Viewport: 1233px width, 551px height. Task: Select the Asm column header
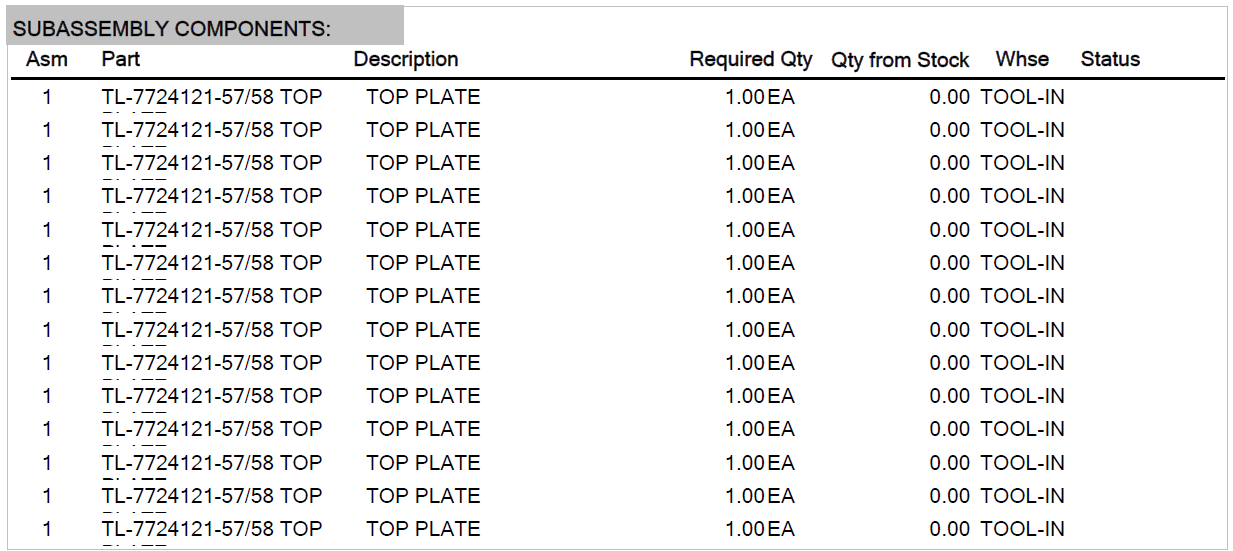coord(47,59)
